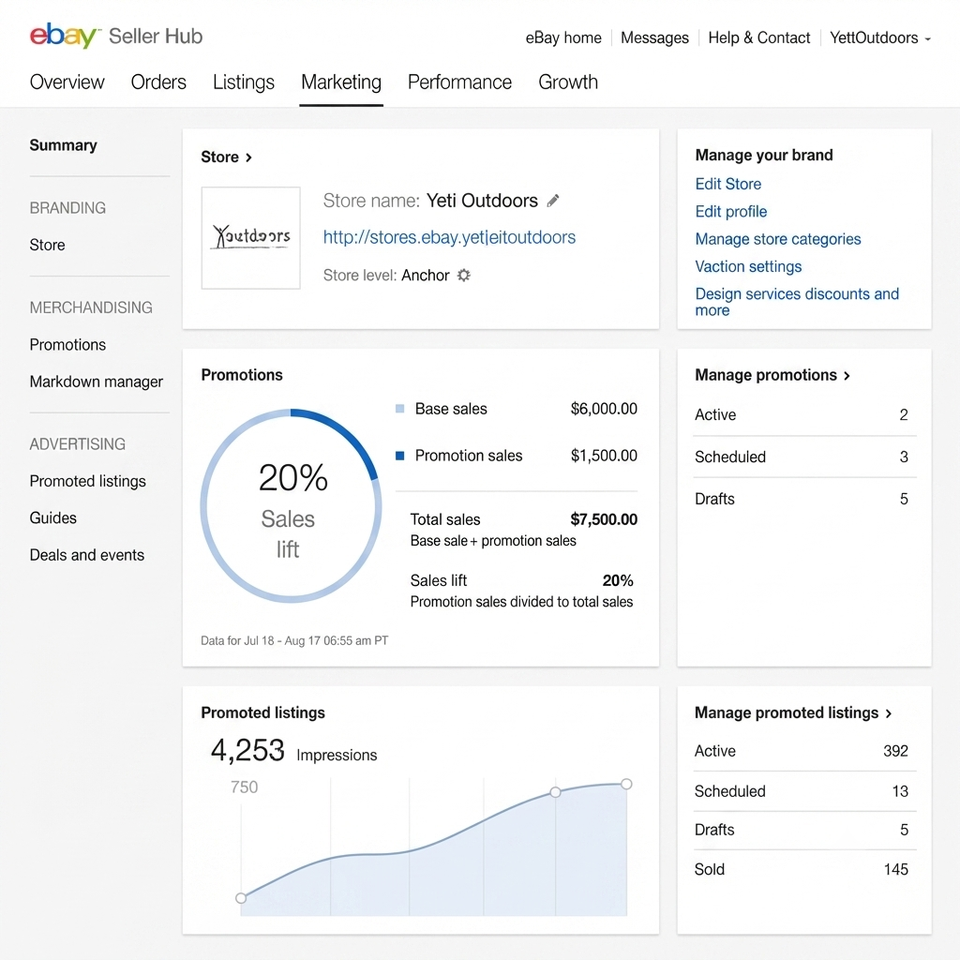Click Drafts promotions row showing 5

coord(804,499)
